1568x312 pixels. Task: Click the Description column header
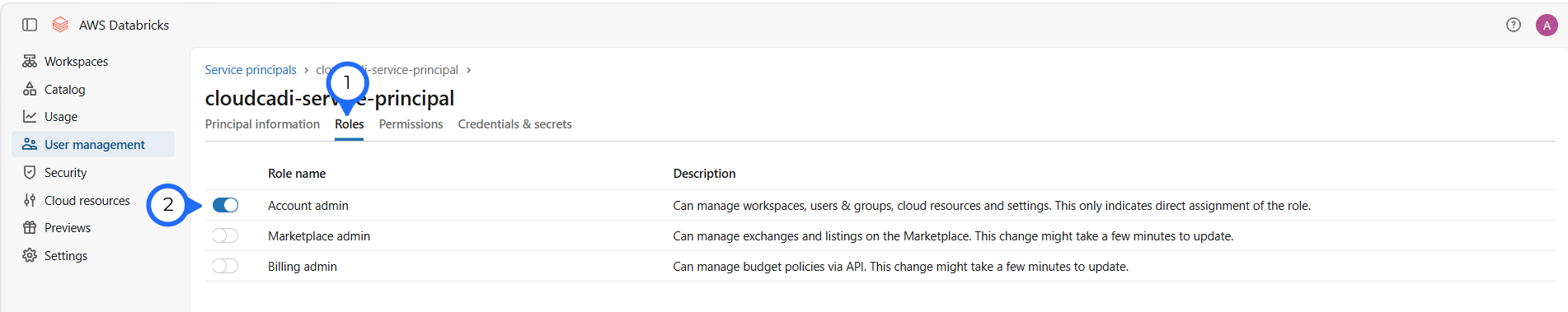[x=704, y=174]
